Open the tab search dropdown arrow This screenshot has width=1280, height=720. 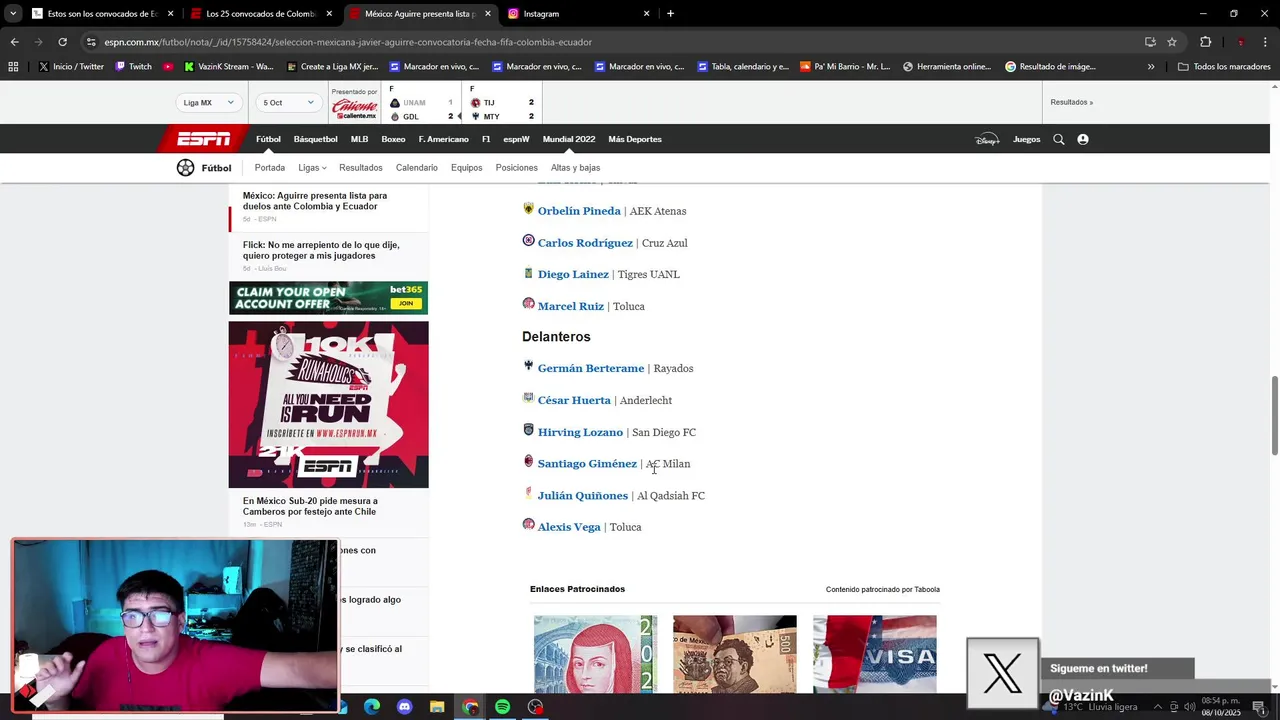(x=13, y=14)
